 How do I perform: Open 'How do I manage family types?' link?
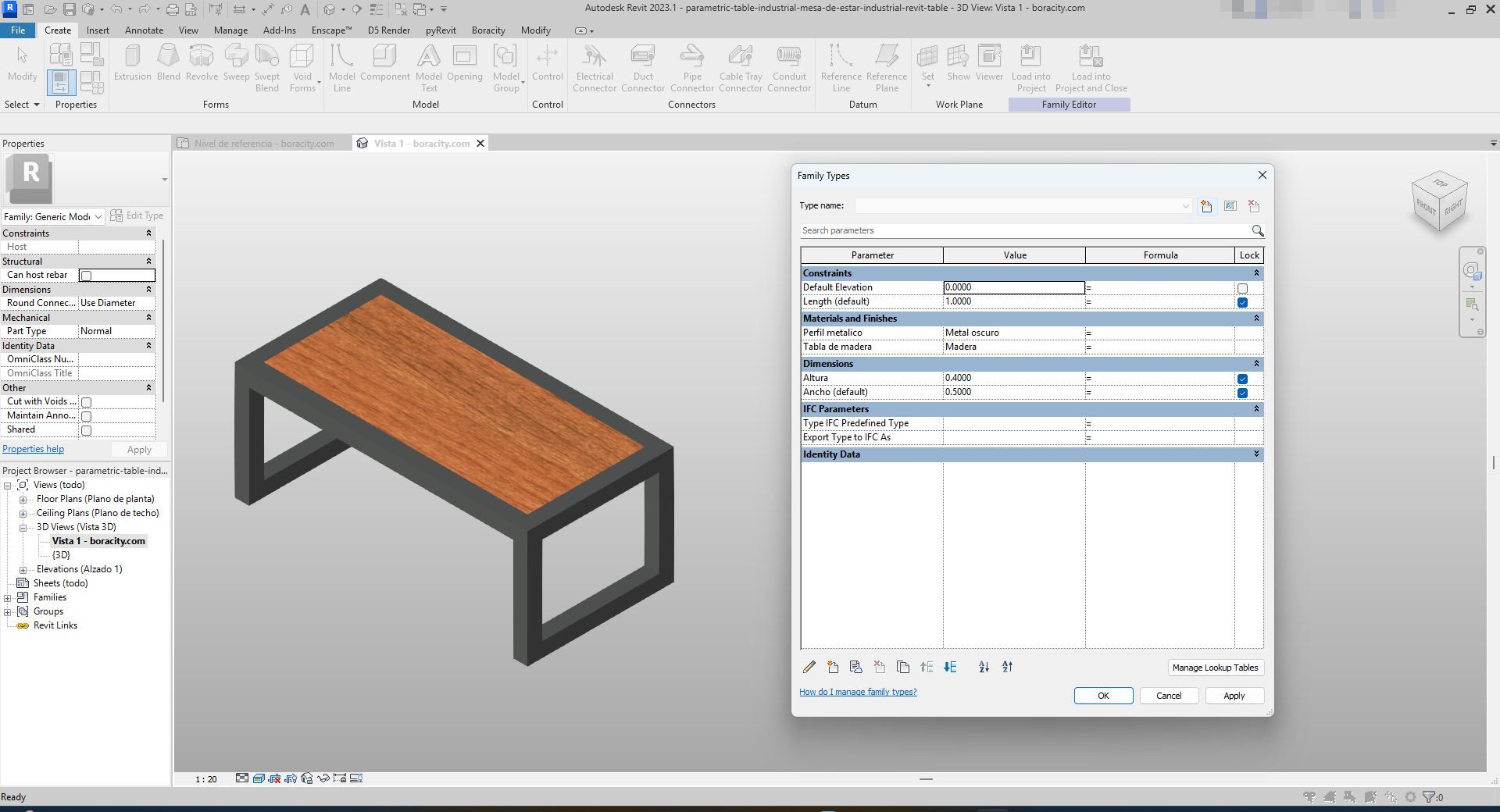click(858, 692)
